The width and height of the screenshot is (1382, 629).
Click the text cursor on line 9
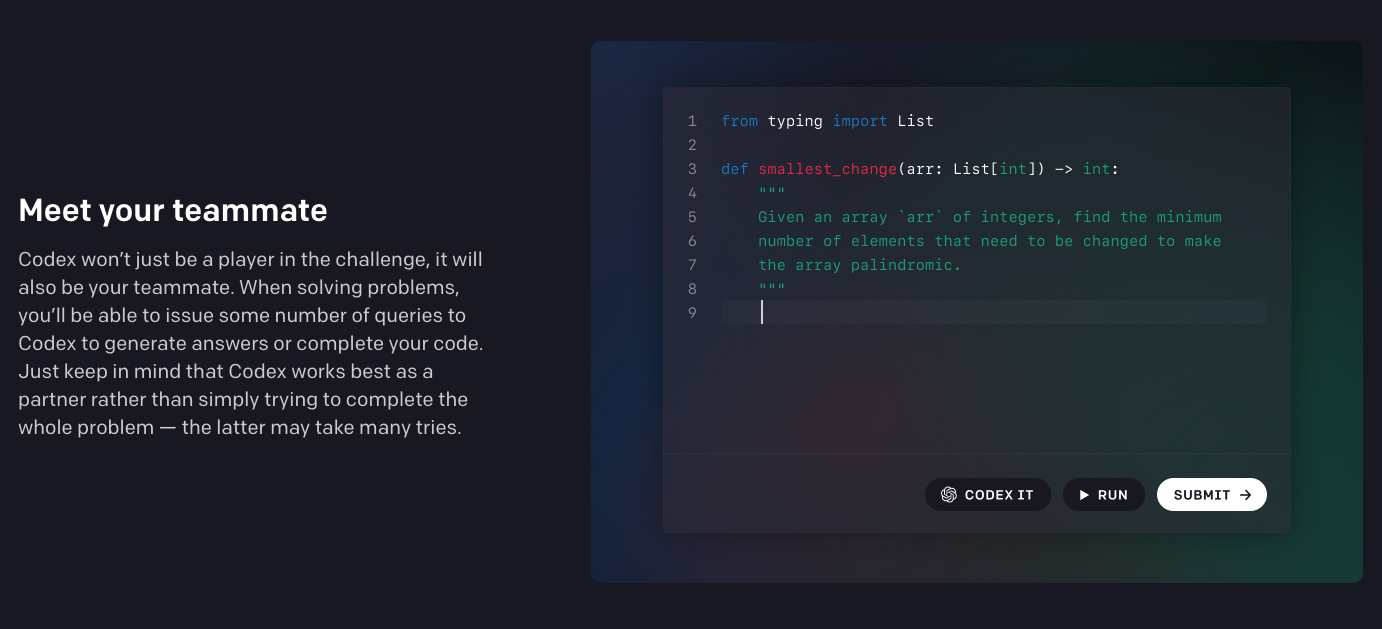[762, 313]
